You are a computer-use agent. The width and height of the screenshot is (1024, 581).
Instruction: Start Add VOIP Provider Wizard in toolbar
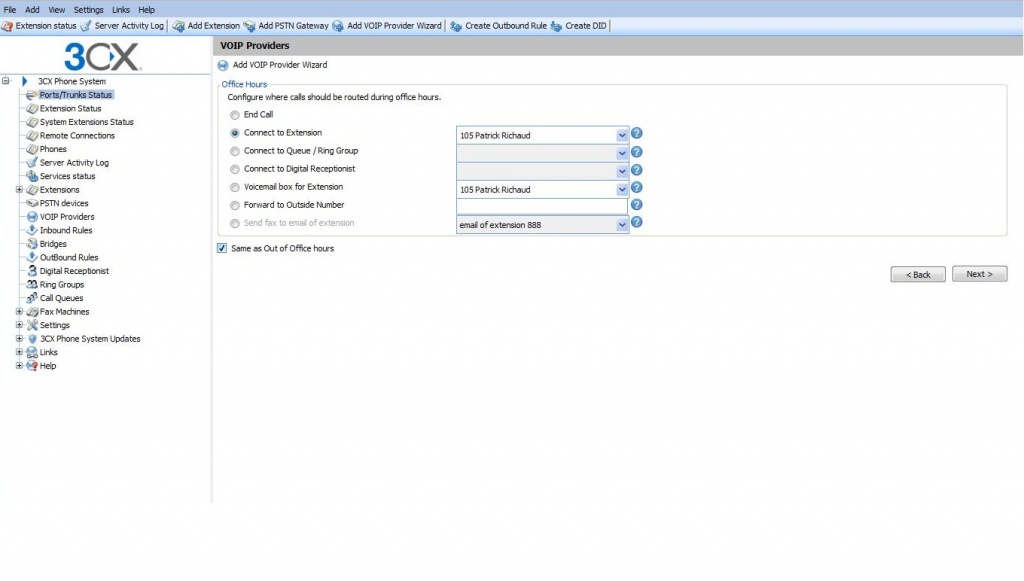pos(339,26)
